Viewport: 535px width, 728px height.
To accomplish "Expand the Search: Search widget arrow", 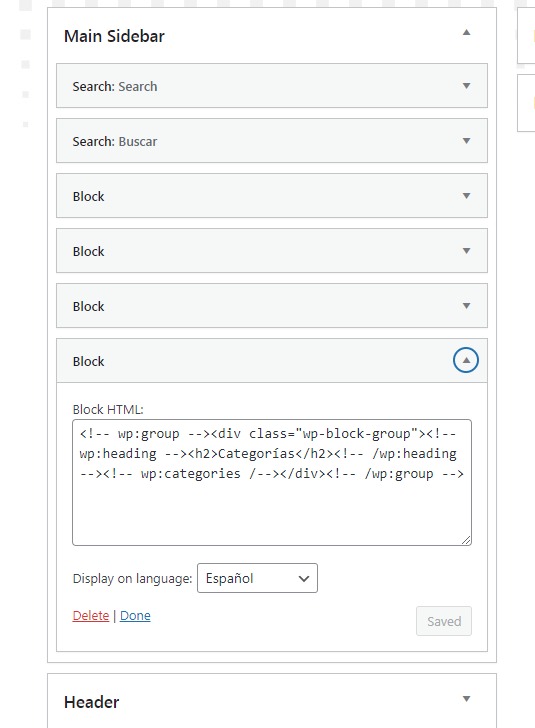I will 466,86.
